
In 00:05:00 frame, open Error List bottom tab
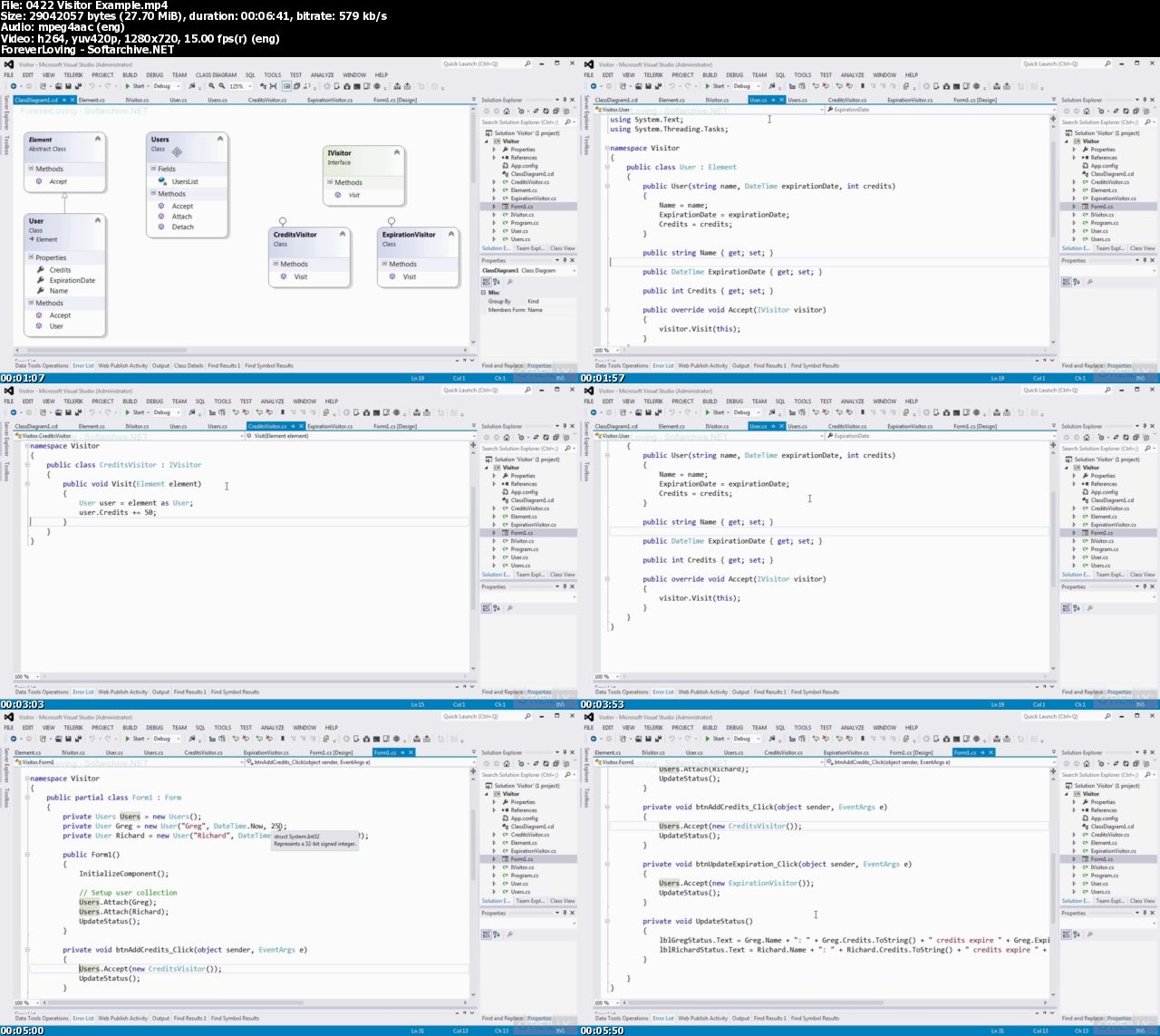point(83,1018)
